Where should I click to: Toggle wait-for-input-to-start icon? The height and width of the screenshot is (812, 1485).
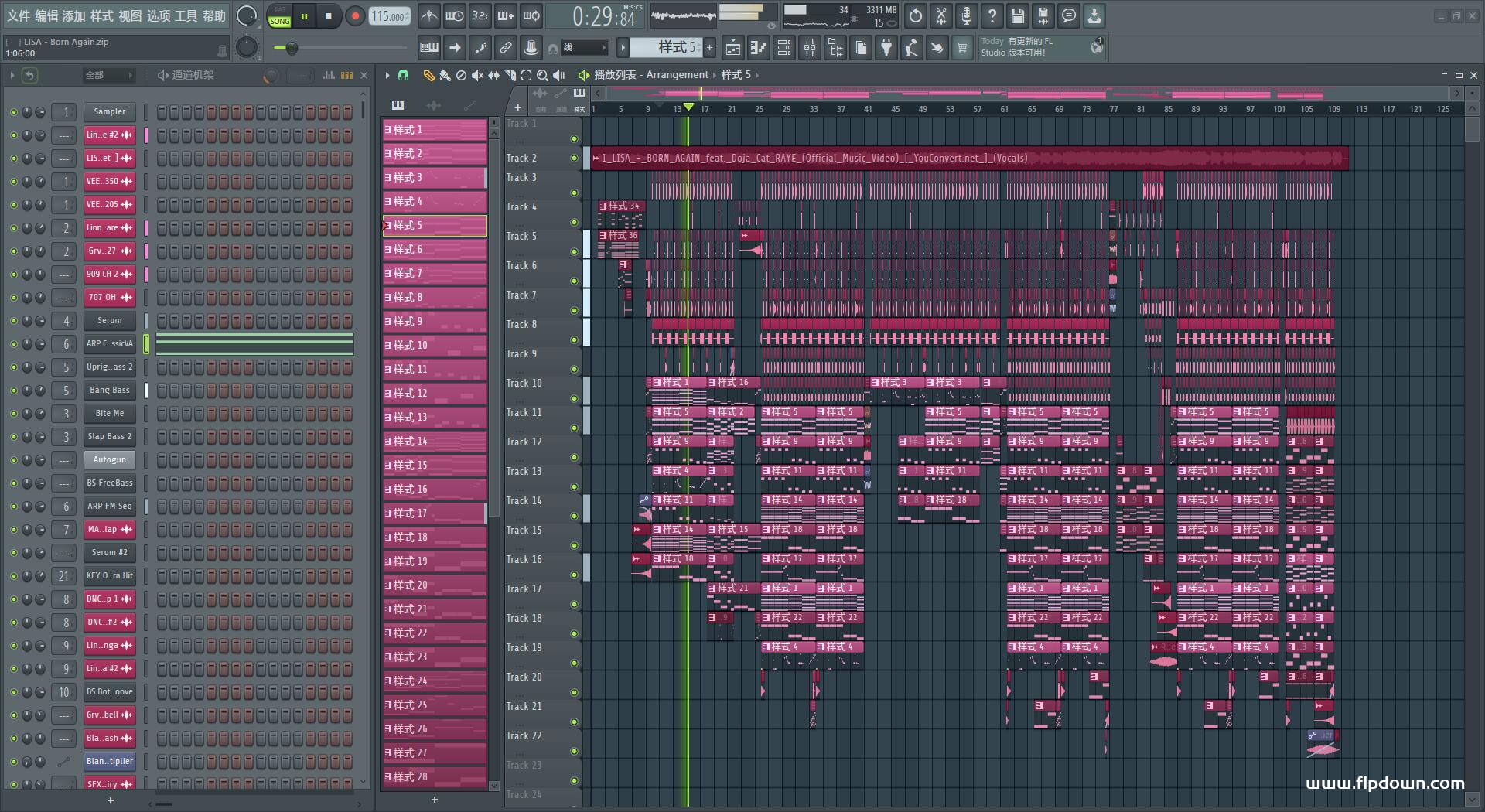pos(455,15)
